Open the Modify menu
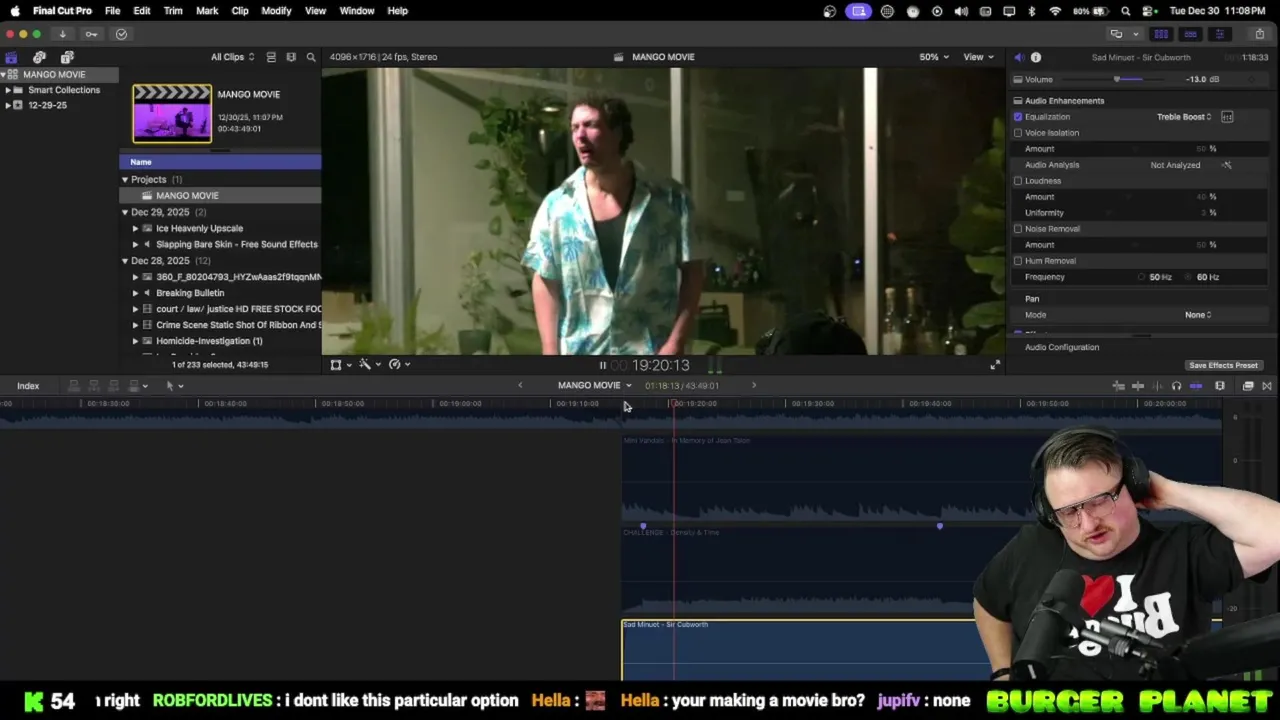 click(276, 11)
